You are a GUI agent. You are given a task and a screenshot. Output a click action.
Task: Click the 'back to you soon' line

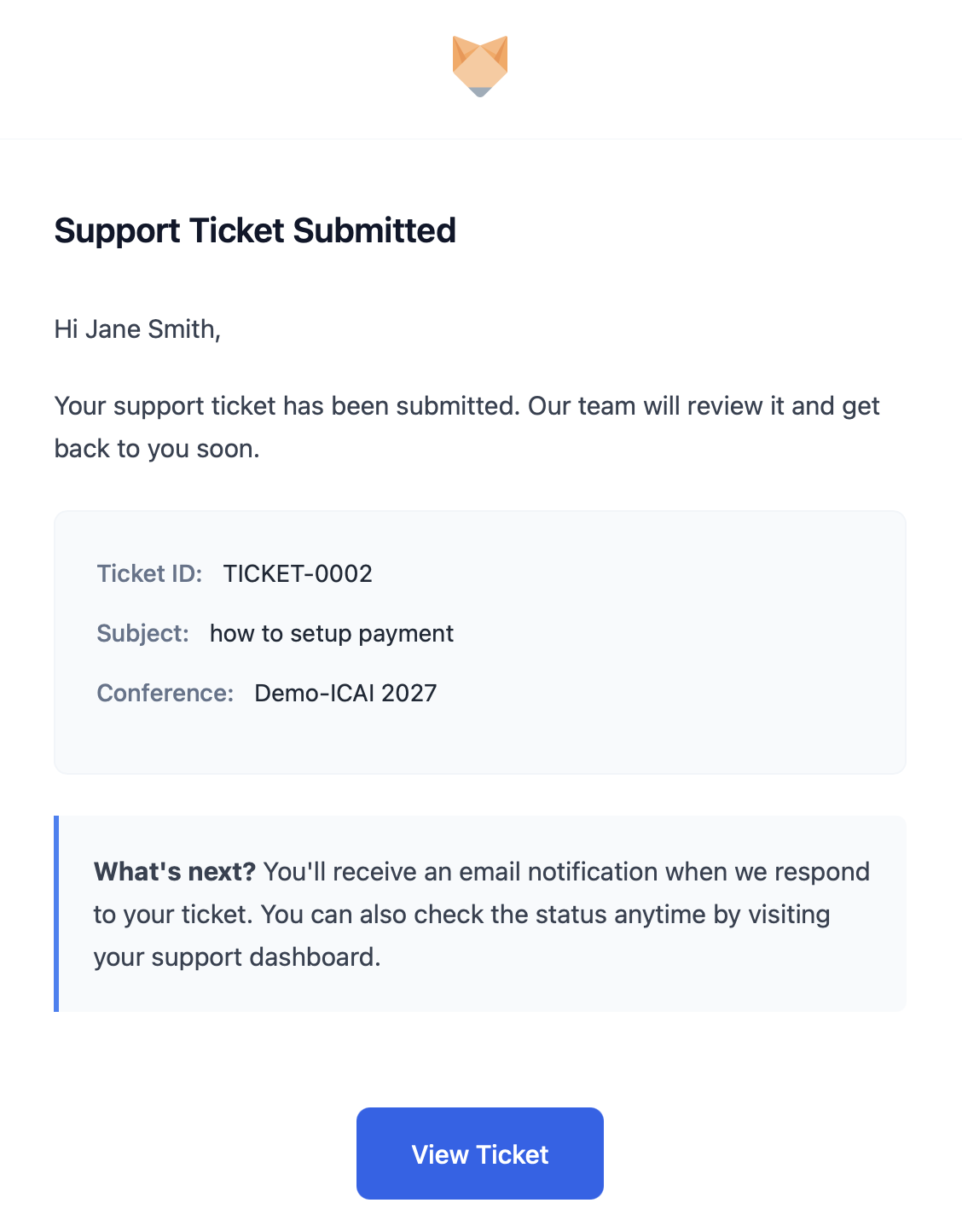(x=156, y=449)
